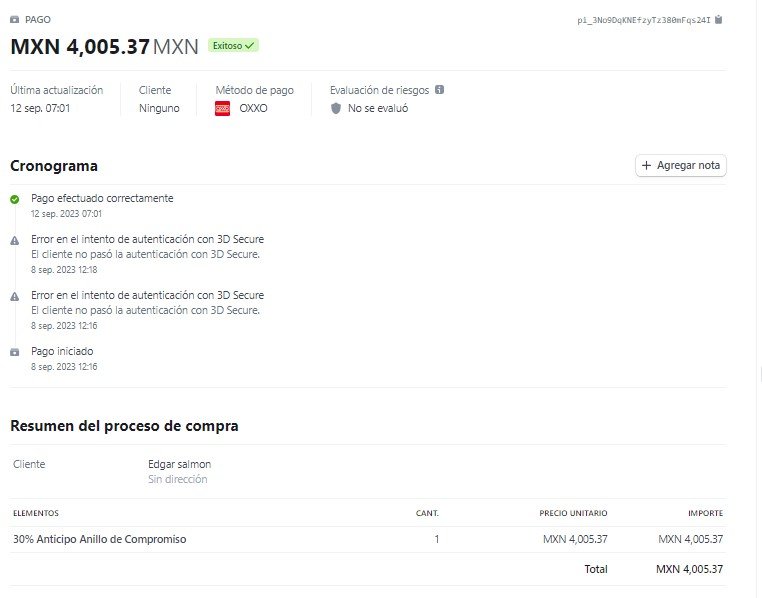Click the shield icon next to No se evaluó
The width and height of the screenshot is (762, 598).
pyautogui.click(x=336, y=108)
